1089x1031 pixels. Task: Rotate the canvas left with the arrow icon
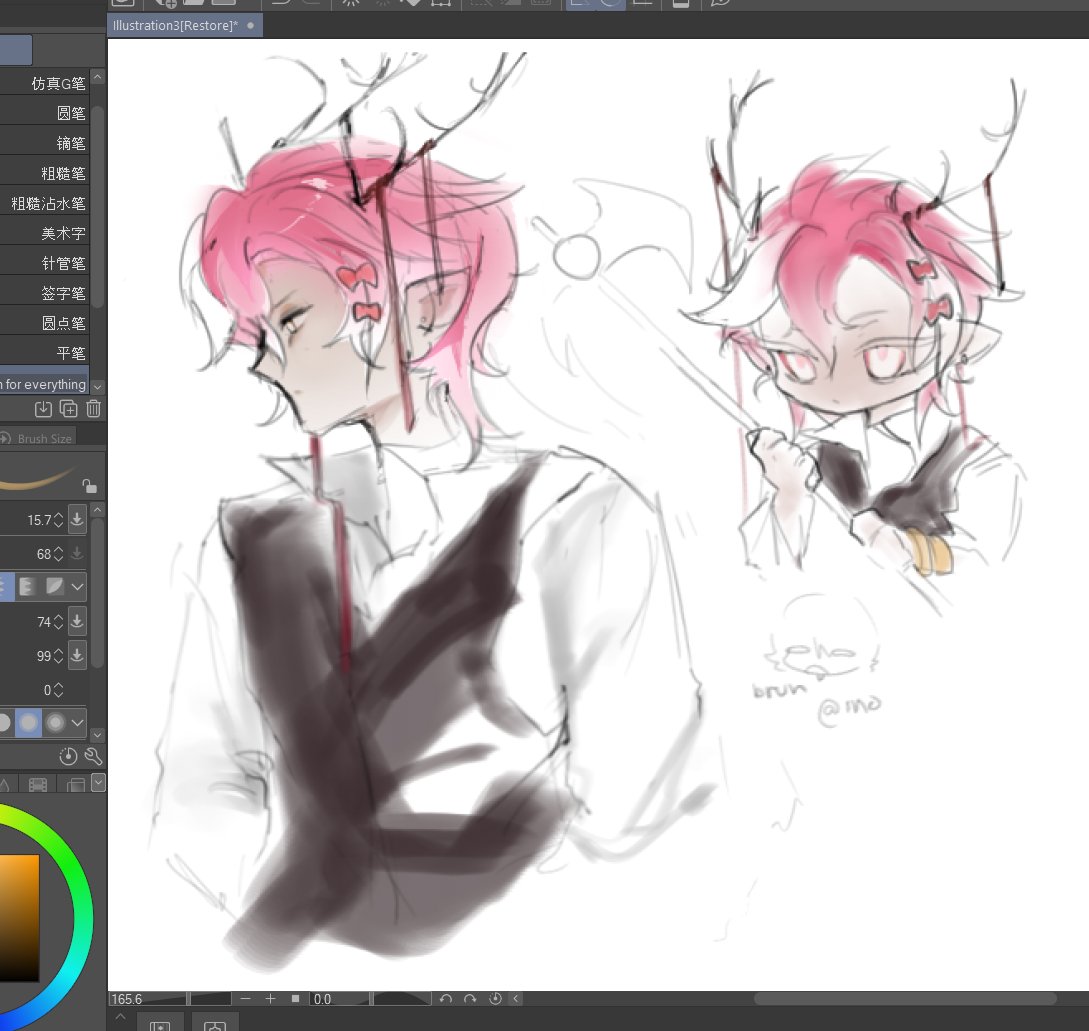(x=446, y=998)
